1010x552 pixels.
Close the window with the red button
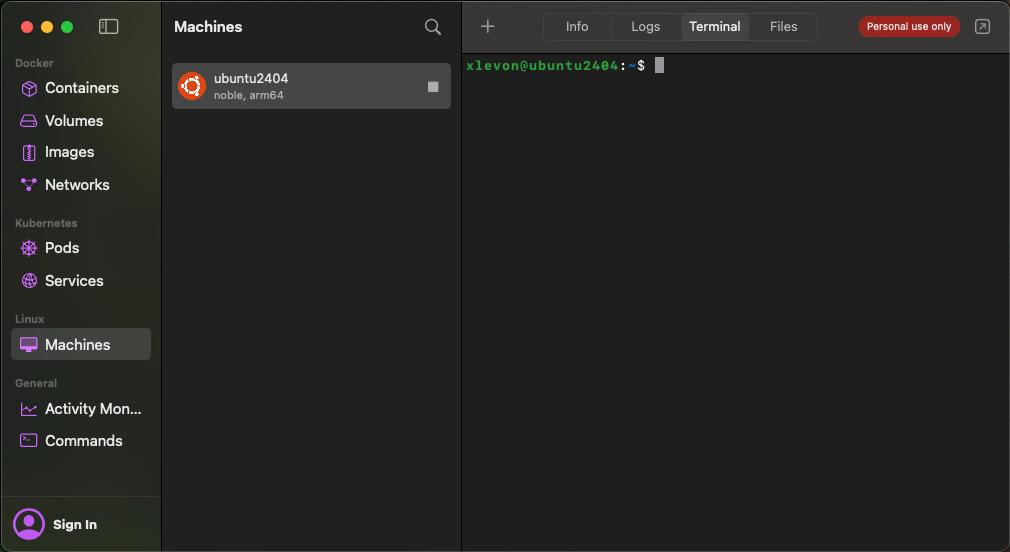tap(27, 27)
